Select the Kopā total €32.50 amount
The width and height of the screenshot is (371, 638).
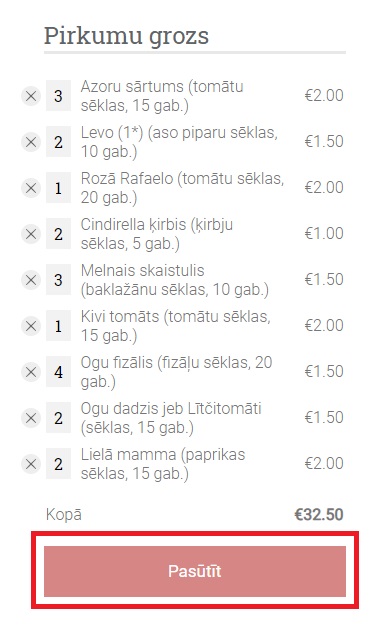point(319,515)
